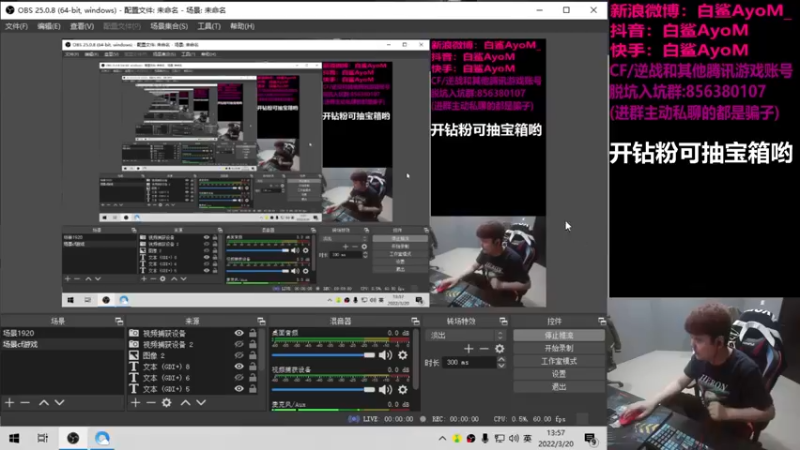
Task: Undock the 转场特效 panel with its float icon
Action: 504,321
